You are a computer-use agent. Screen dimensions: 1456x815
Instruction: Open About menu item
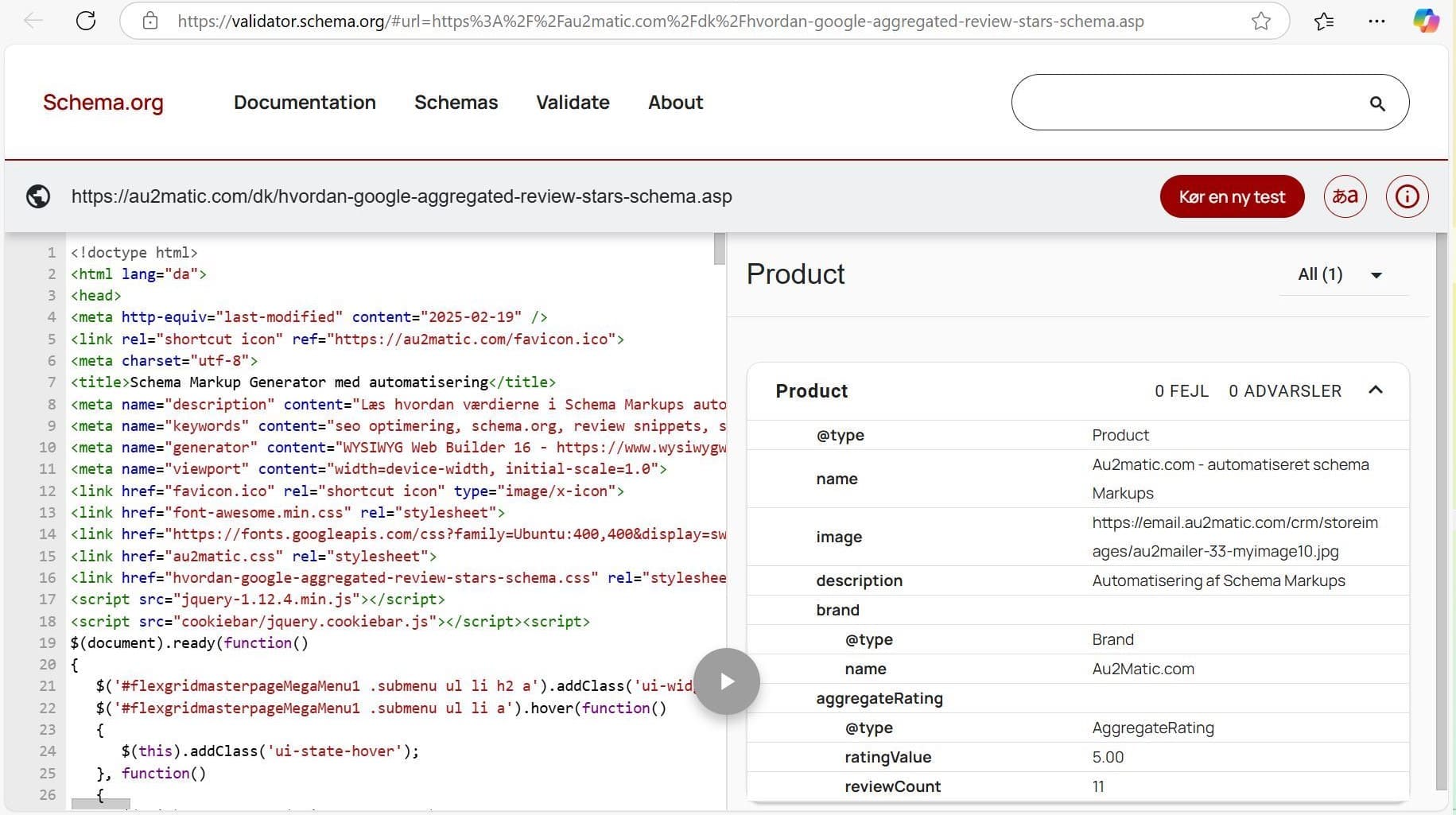click(675, 103)
